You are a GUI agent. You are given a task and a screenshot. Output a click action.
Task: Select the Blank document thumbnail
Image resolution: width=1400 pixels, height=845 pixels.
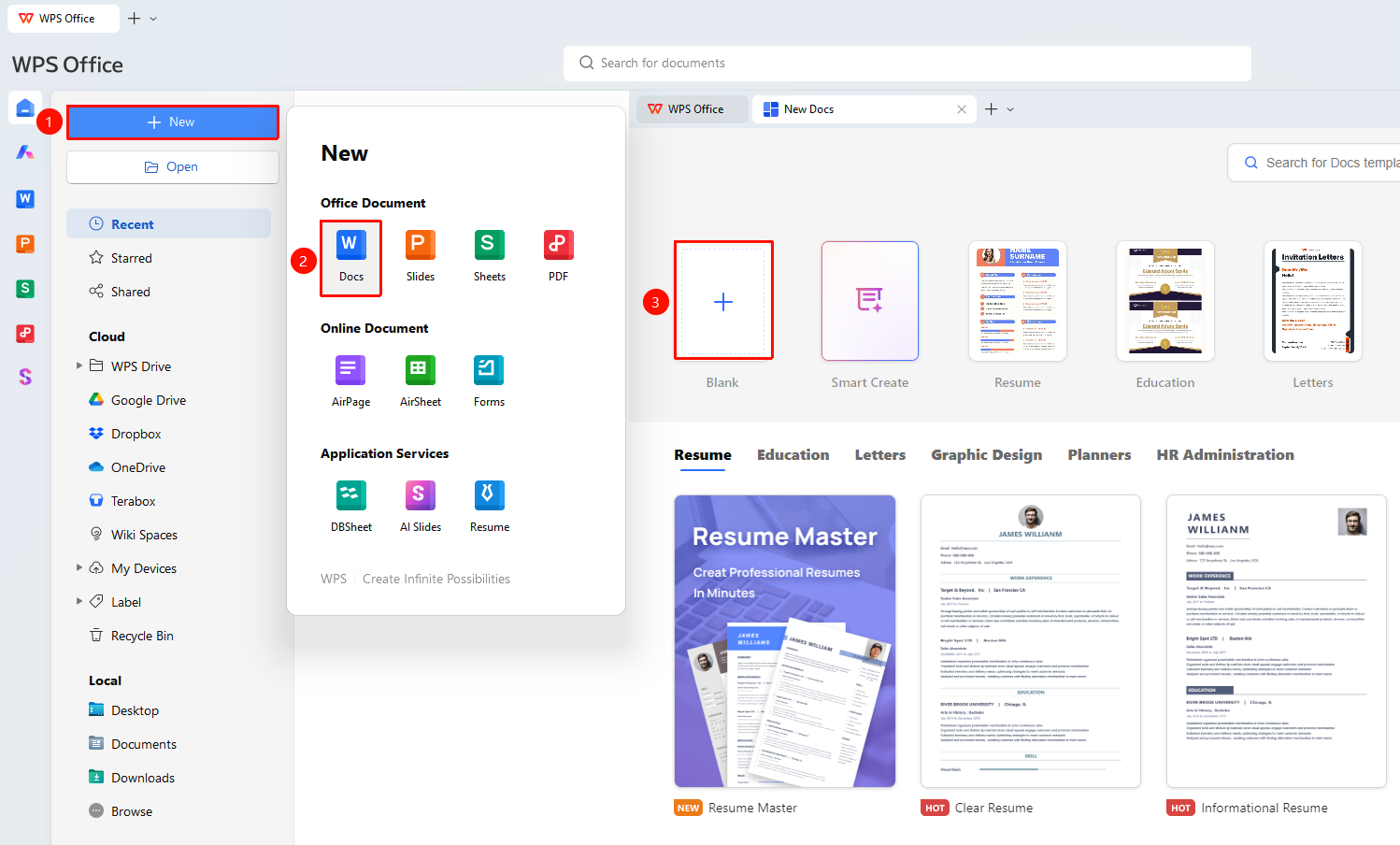click(723, 300)
